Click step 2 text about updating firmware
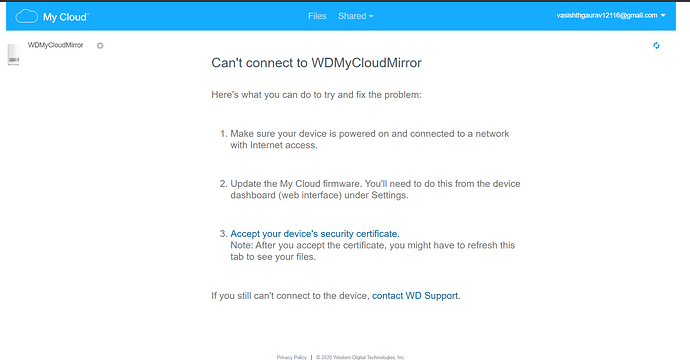Image resolution: width=690 pixels, height=360 pixels. pyautogui.click(x=375, y=189)
